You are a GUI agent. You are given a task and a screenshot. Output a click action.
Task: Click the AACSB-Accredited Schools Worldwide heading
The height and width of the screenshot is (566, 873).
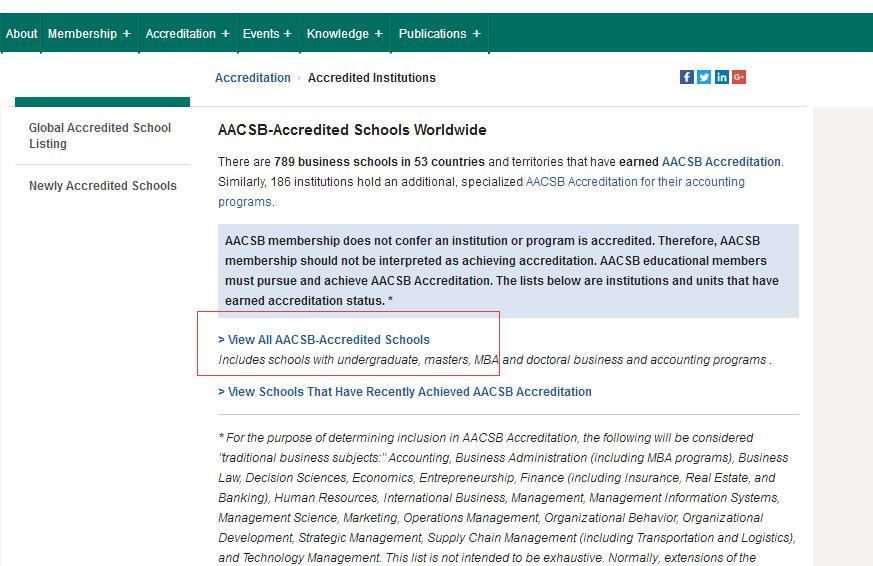click(352, 130)
